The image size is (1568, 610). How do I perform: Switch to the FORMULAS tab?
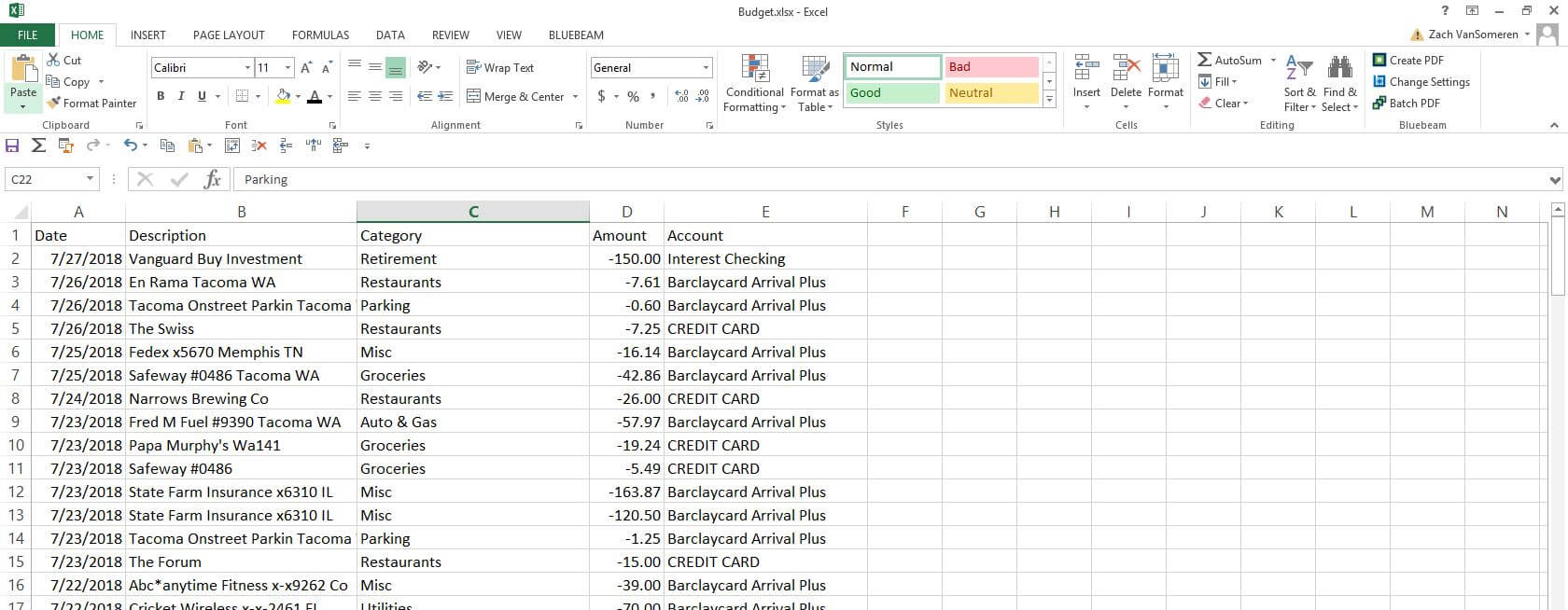pyautogui.click(x=320, y=35)
